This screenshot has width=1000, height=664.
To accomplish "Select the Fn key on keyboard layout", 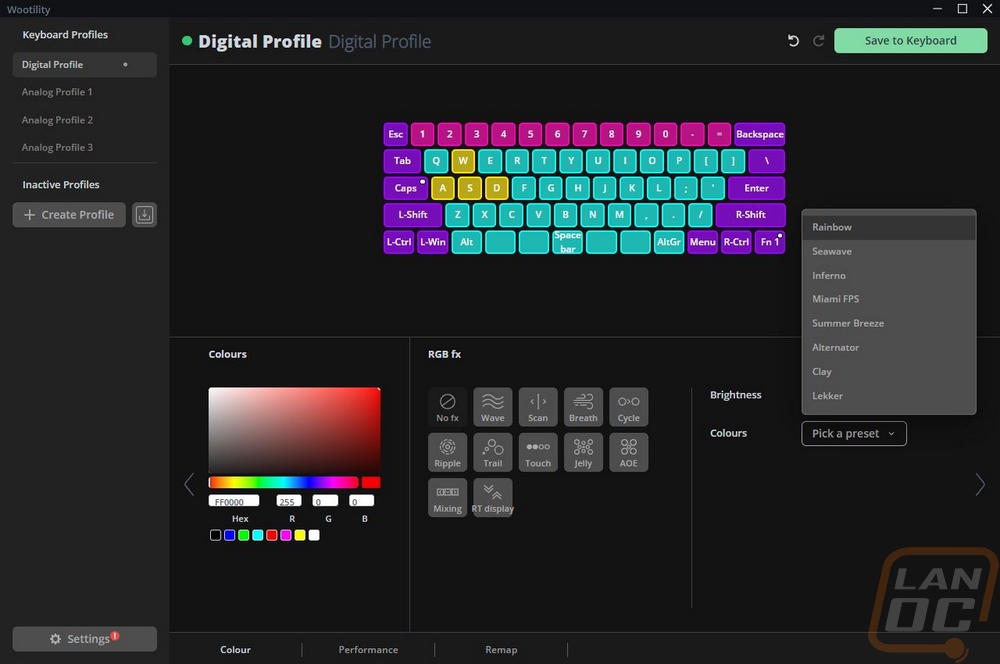I will (x=770, y=242).
